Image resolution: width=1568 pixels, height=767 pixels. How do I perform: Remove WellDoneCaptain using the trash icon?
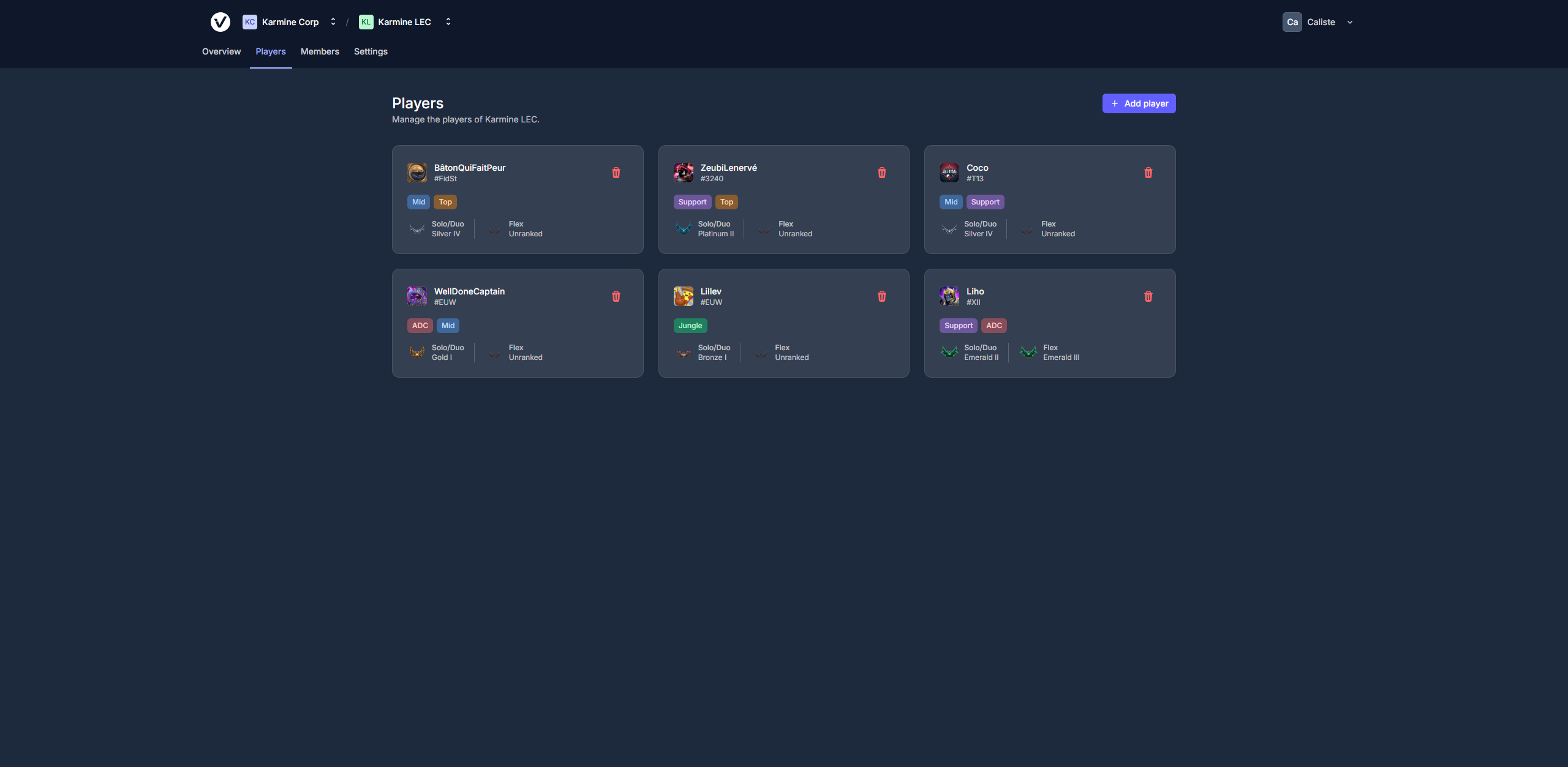click(x=616, y=296)
